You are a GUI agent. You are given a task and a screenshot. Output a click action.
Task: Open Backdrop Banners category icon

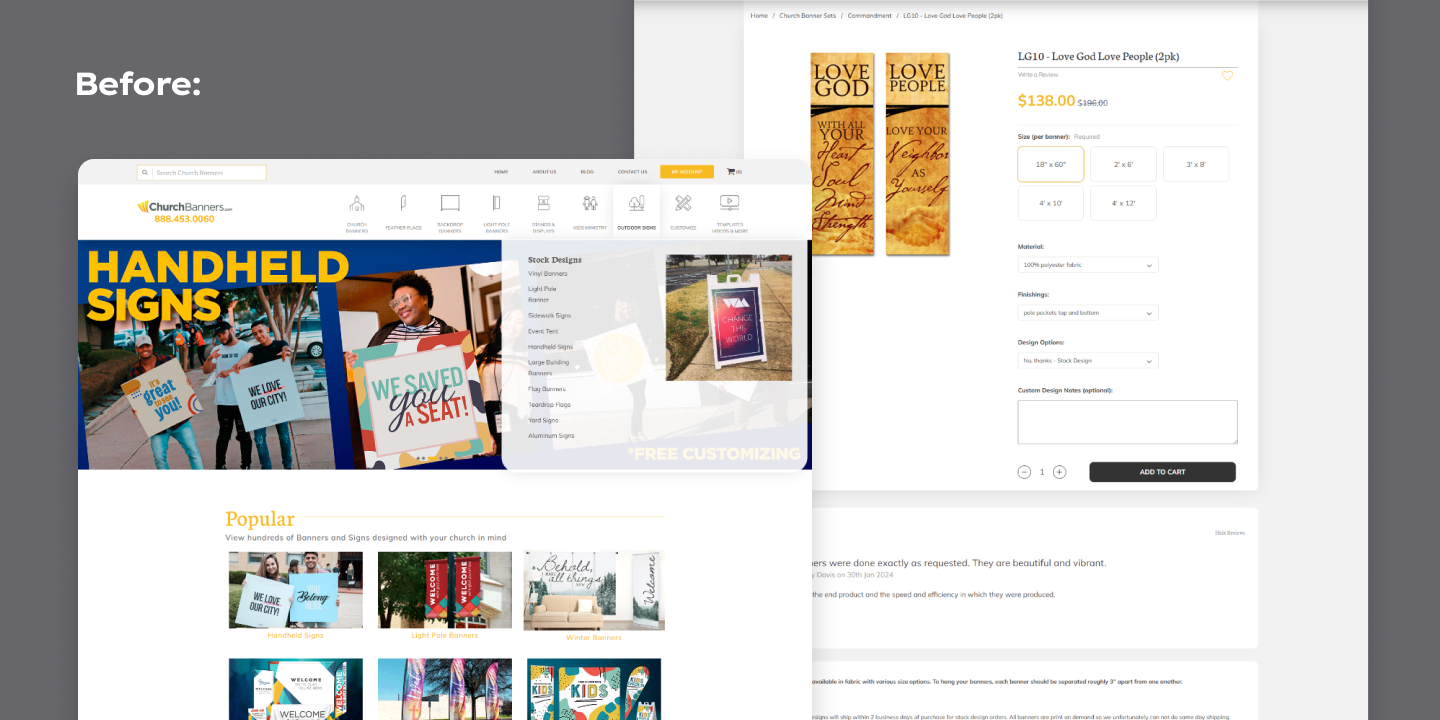[450, 204]
